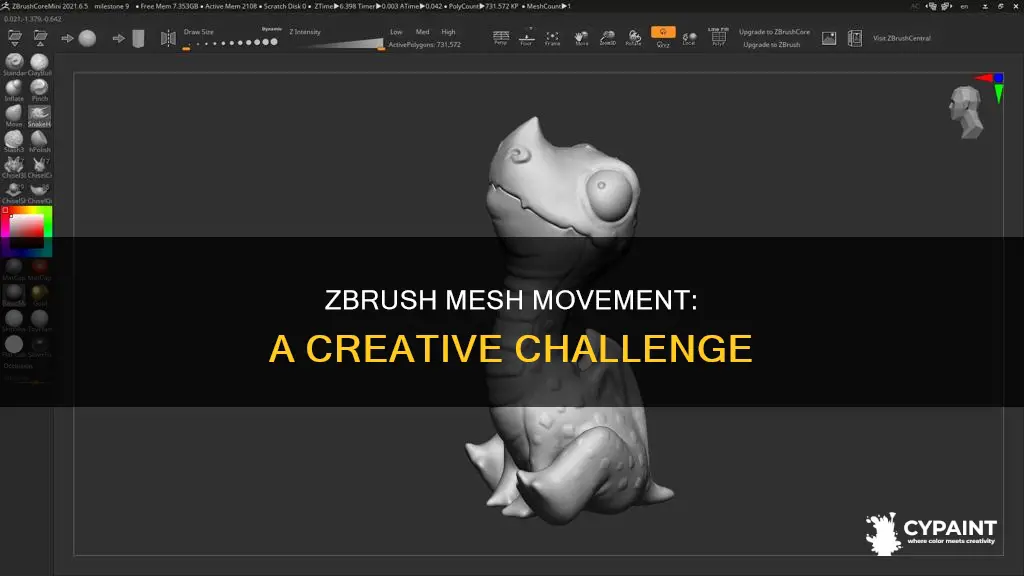The image size is (1024, 576).
Task: Set resolution to High
Action: click(x=448, y=31)
